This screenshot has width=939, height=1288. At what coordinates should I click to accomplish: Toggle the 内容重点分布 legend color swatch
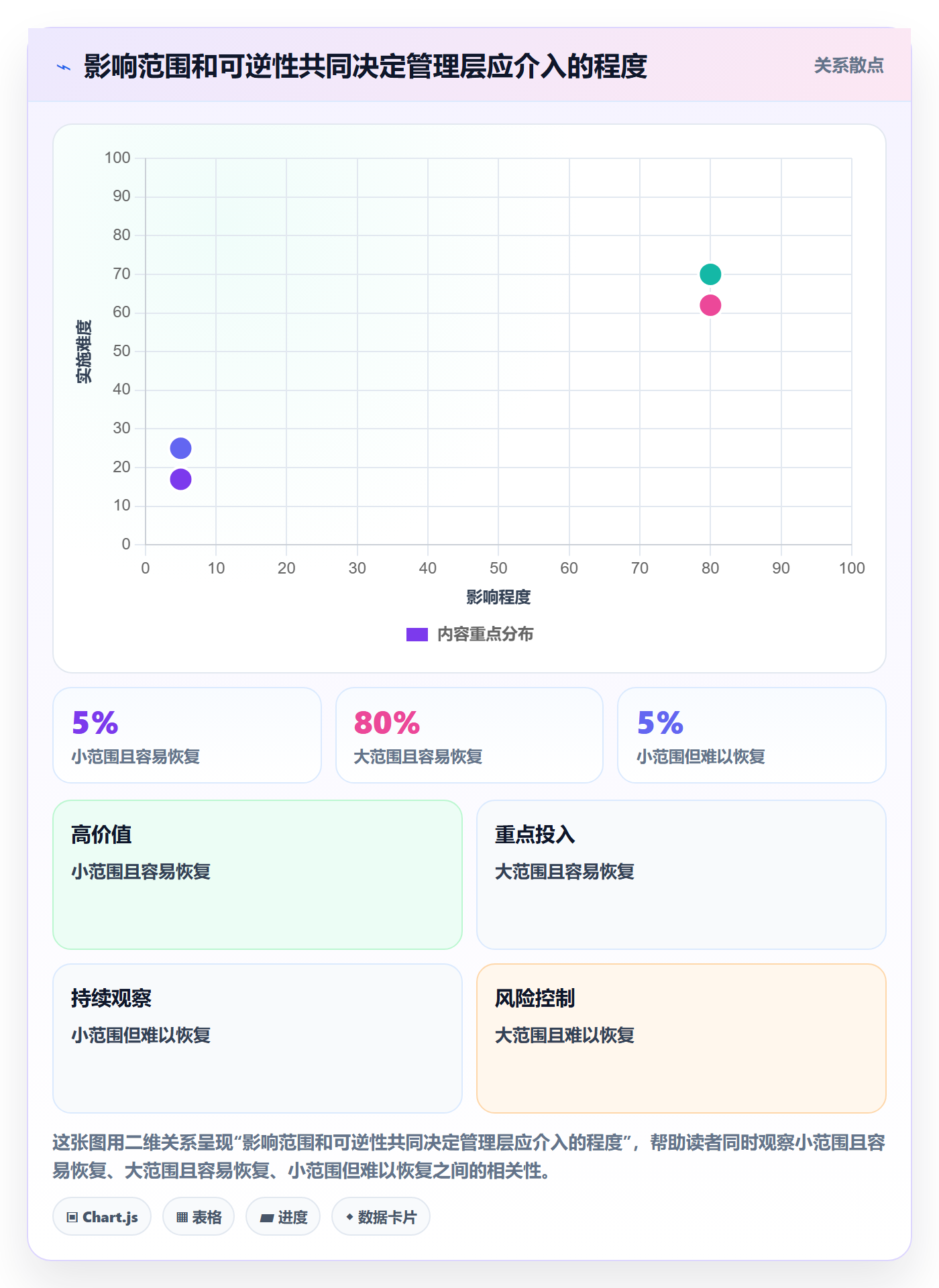(417, 635)
